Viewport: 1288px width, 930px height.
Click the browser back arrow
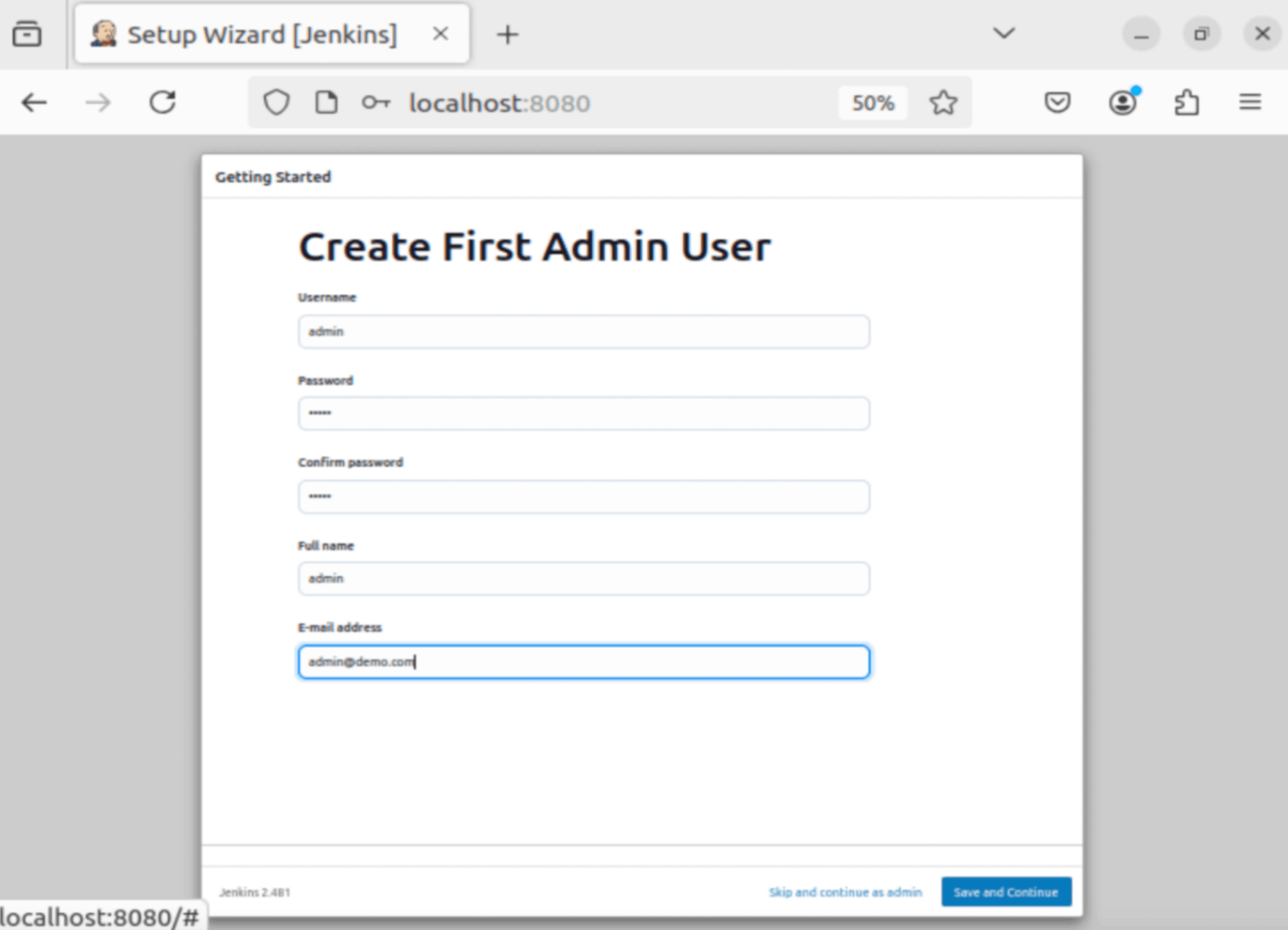(34, 103)
